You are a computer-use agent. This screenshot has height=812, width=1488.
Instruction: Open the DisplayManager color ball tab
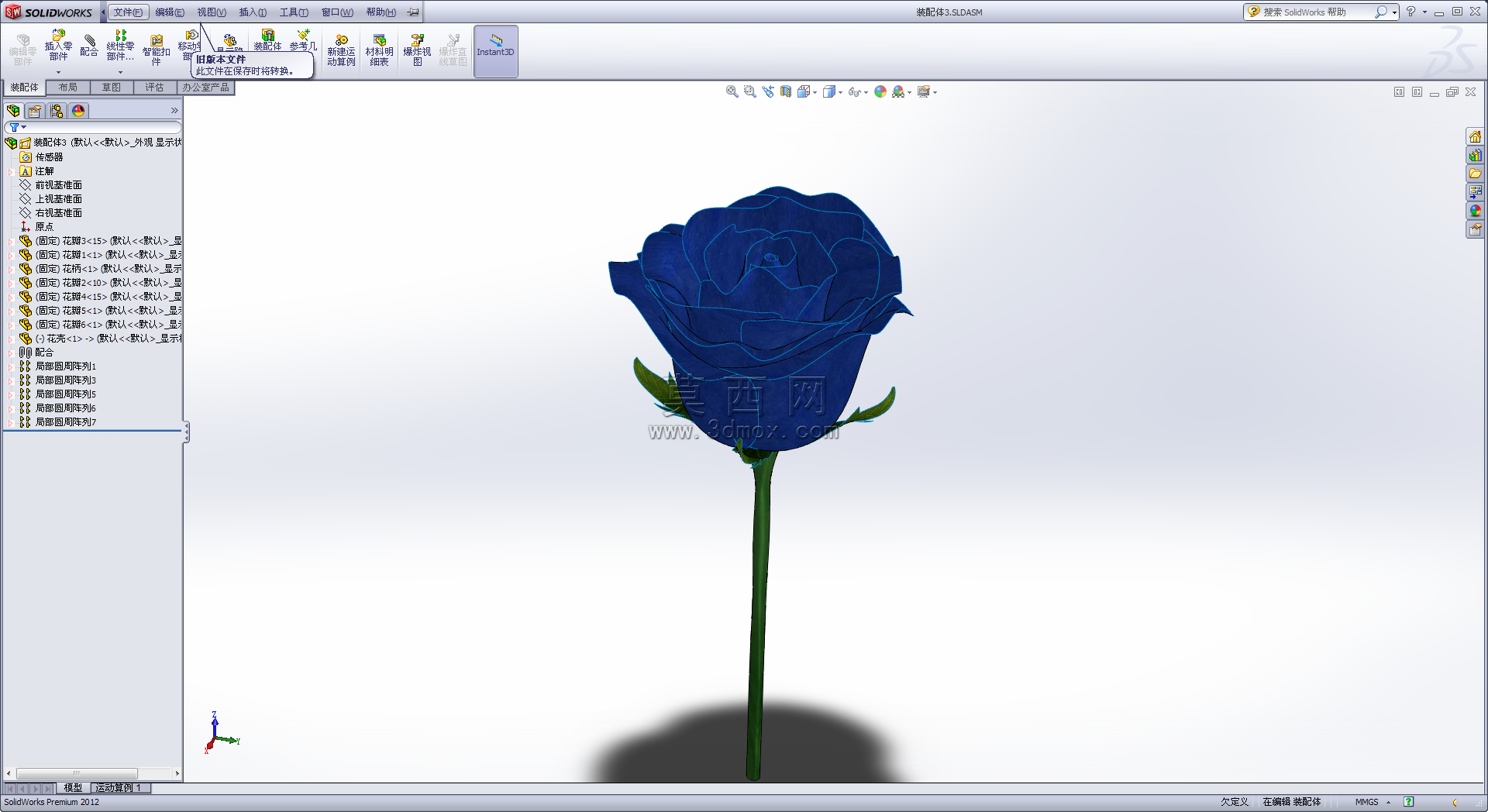[78, 111]
